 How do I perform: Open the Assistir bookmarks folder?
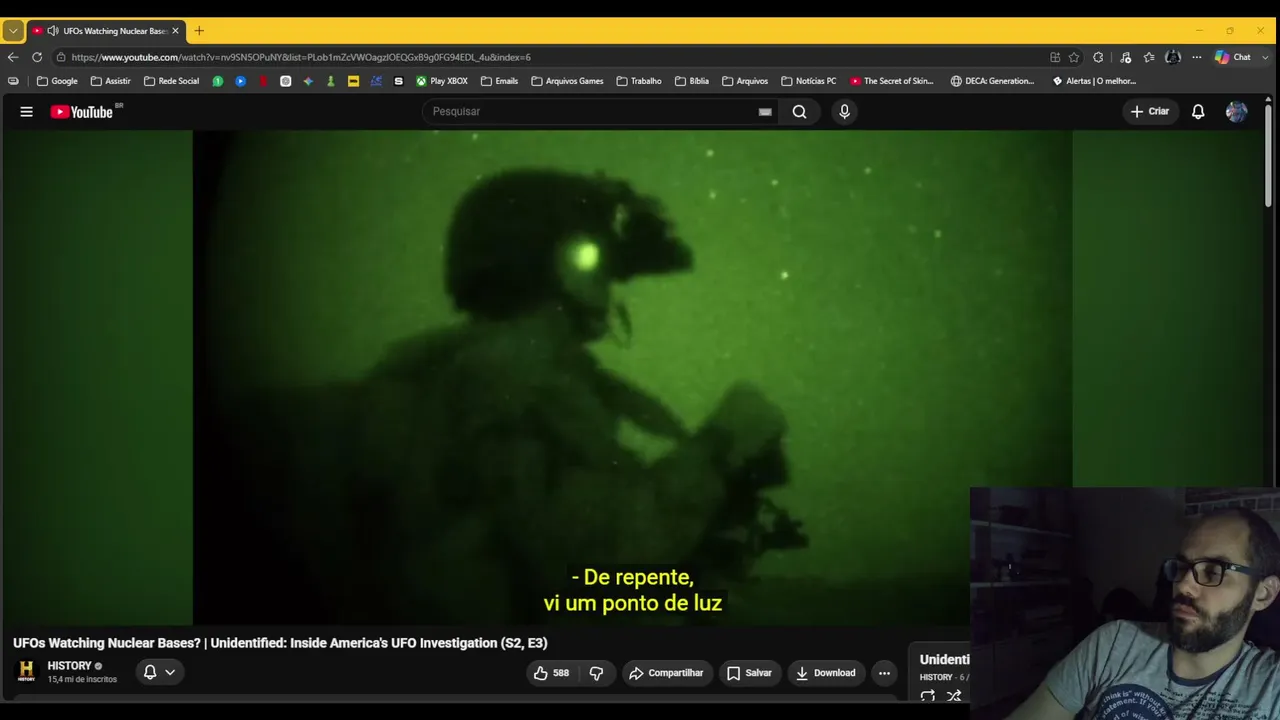tap(110, 81)
